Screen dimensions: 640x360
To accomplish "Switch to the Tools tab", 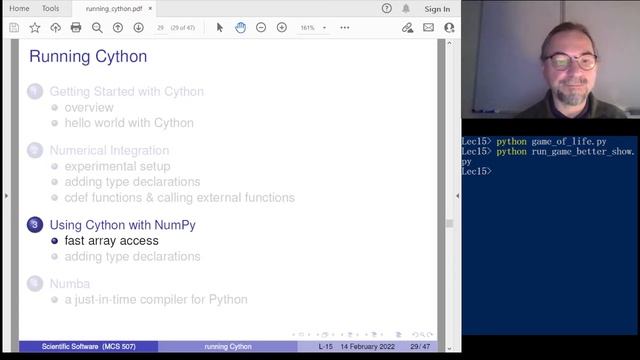I will point(51,9).
